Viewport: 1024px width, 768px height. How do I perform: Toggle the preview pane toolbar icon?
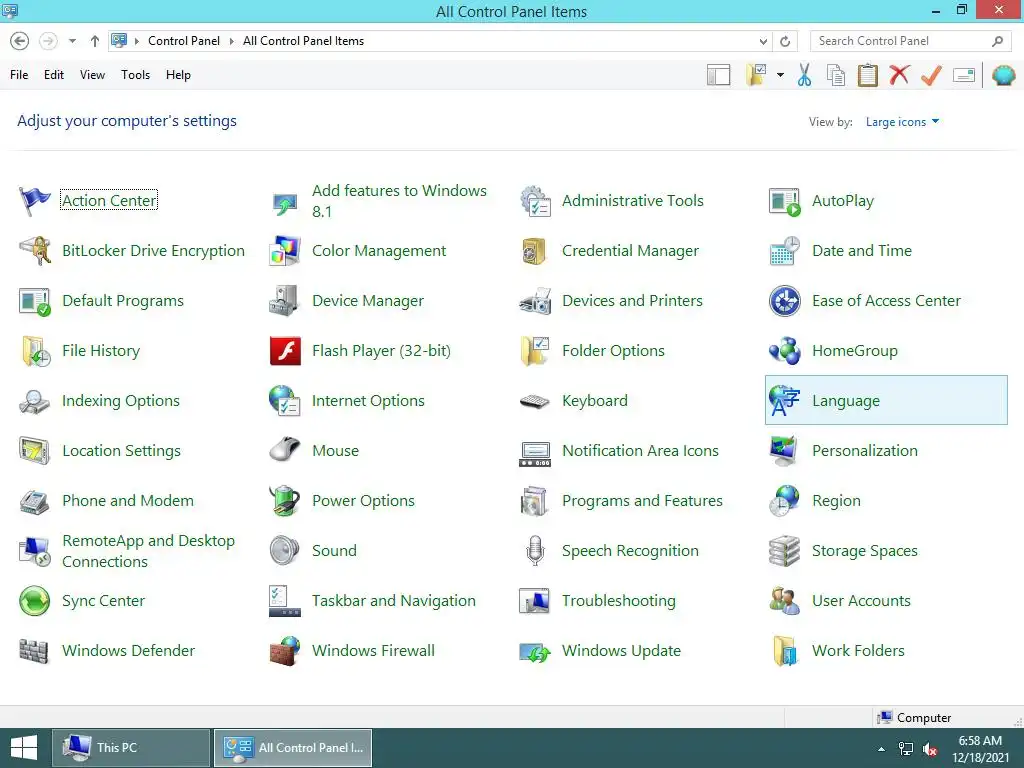(718, 75)
